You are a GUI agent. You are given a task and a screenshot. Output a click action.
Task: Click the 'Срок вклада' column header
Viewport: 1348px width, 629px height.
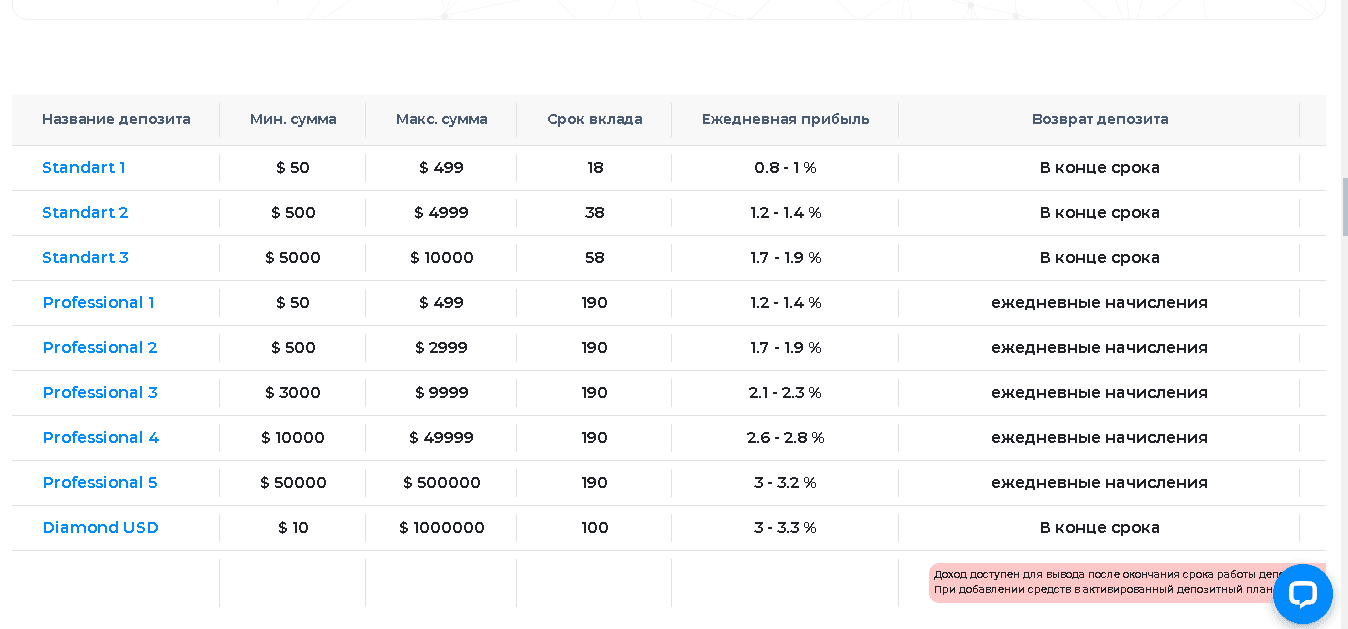pos(595,120)
